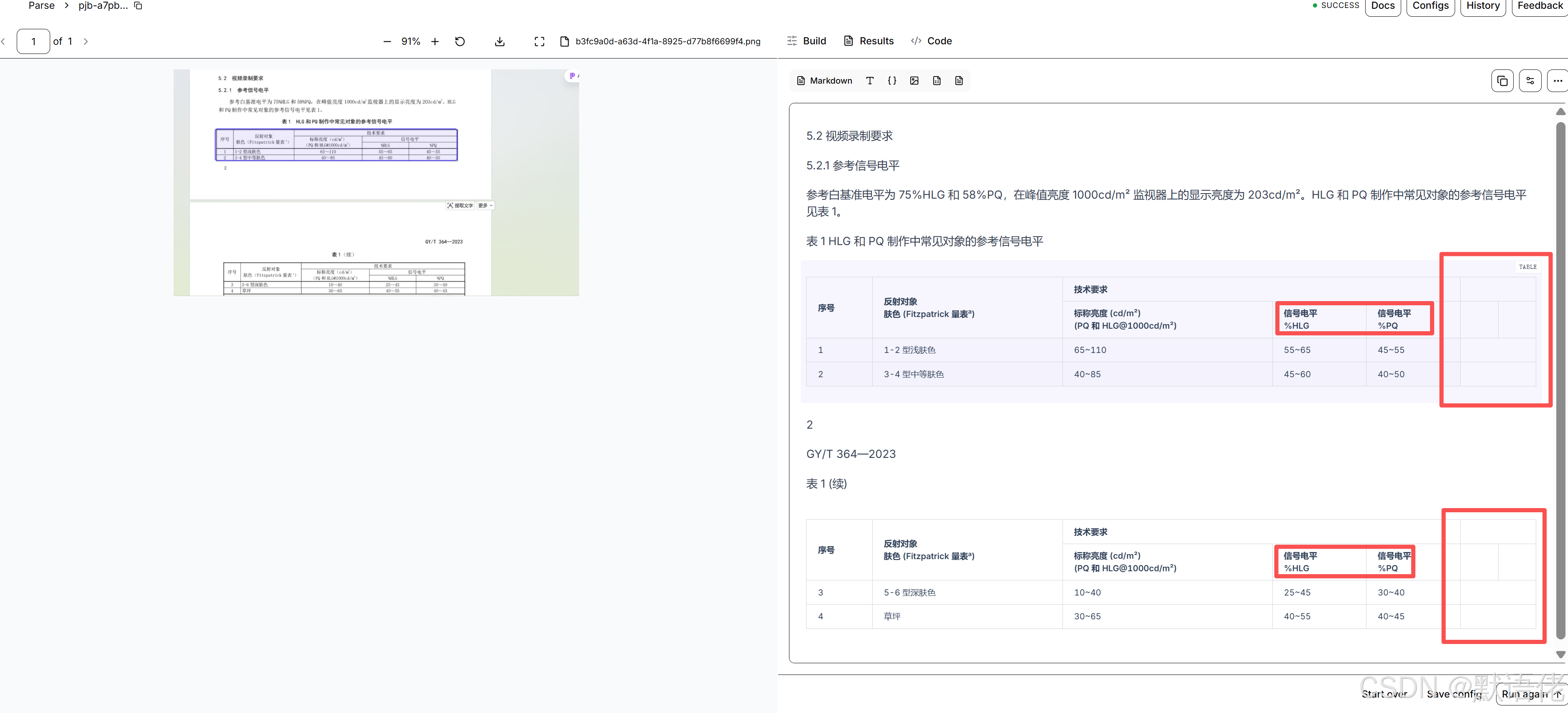Click the results panel vertical scrollbar
The width and height of the screenshot is (1568, 713).
(1561, 381)
